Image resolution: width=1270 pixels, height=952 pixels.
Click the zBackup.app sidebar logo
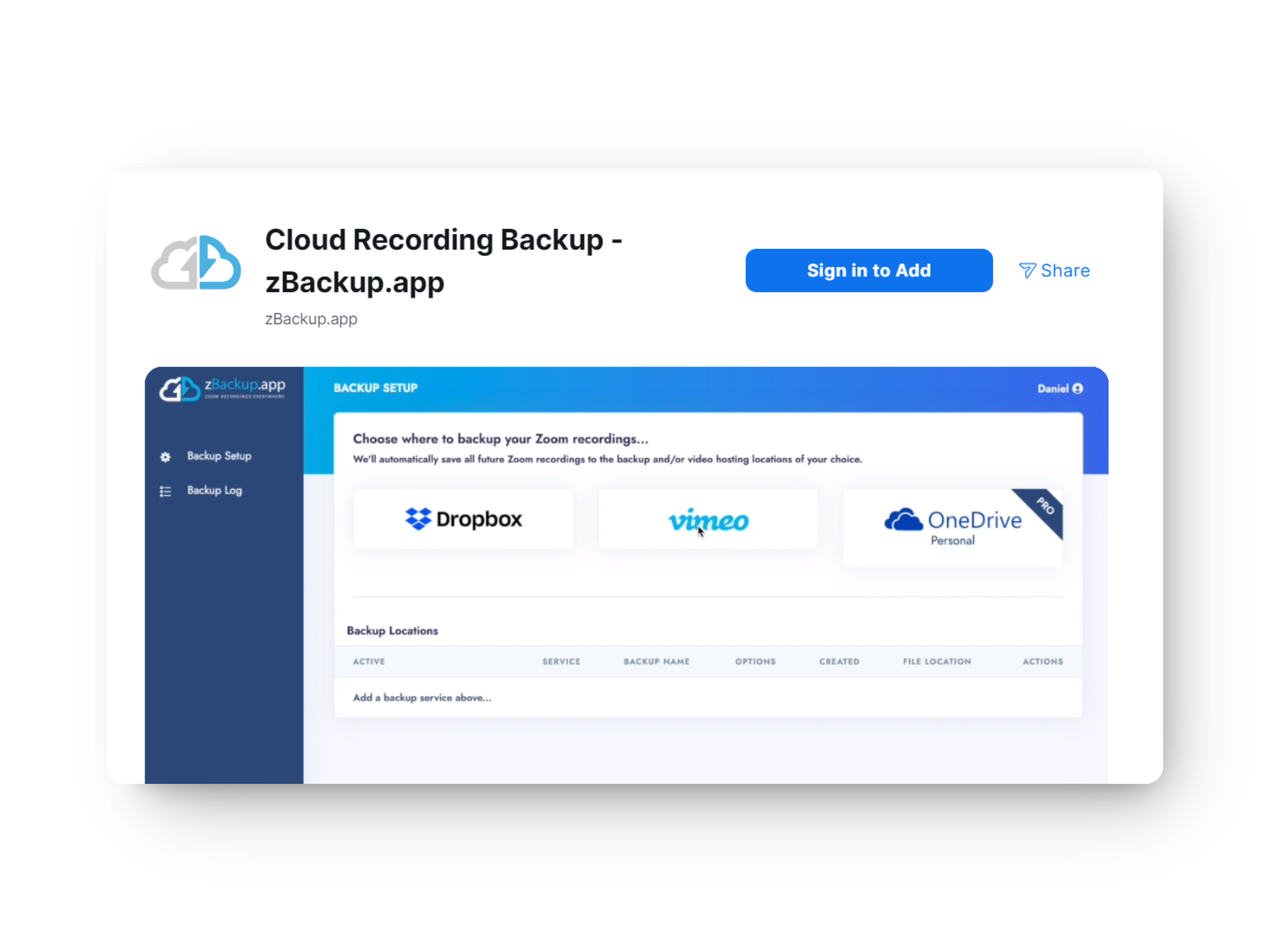pyautogui.click(x=222, y=389)
